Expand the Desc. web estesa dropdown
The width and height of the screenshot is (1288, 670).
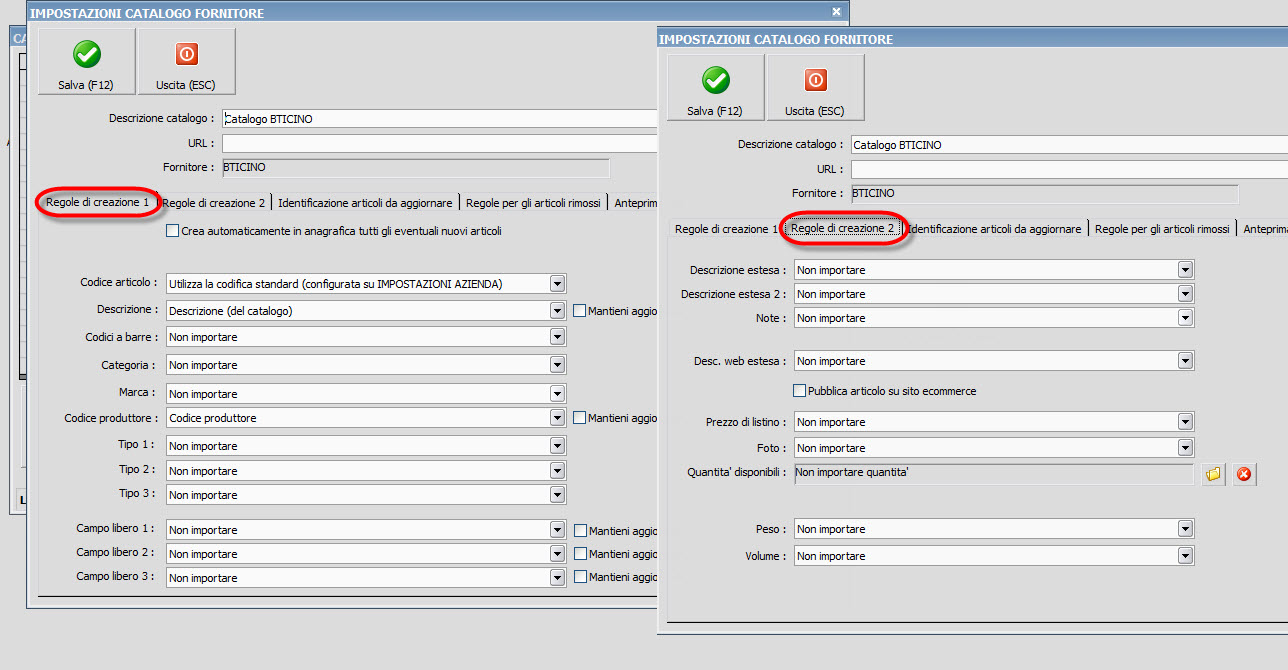[x=1185, y=361]
